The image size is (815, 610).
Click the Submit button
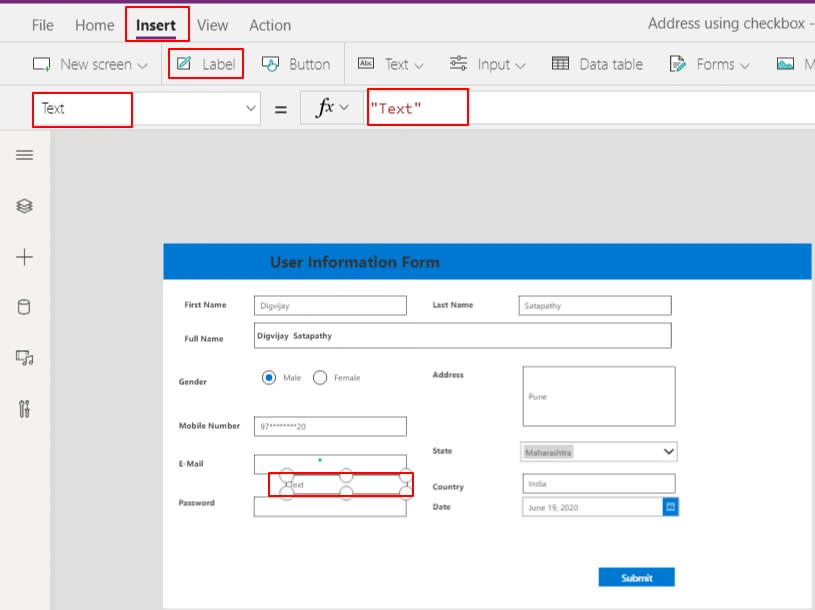click(x=636, y=577)
